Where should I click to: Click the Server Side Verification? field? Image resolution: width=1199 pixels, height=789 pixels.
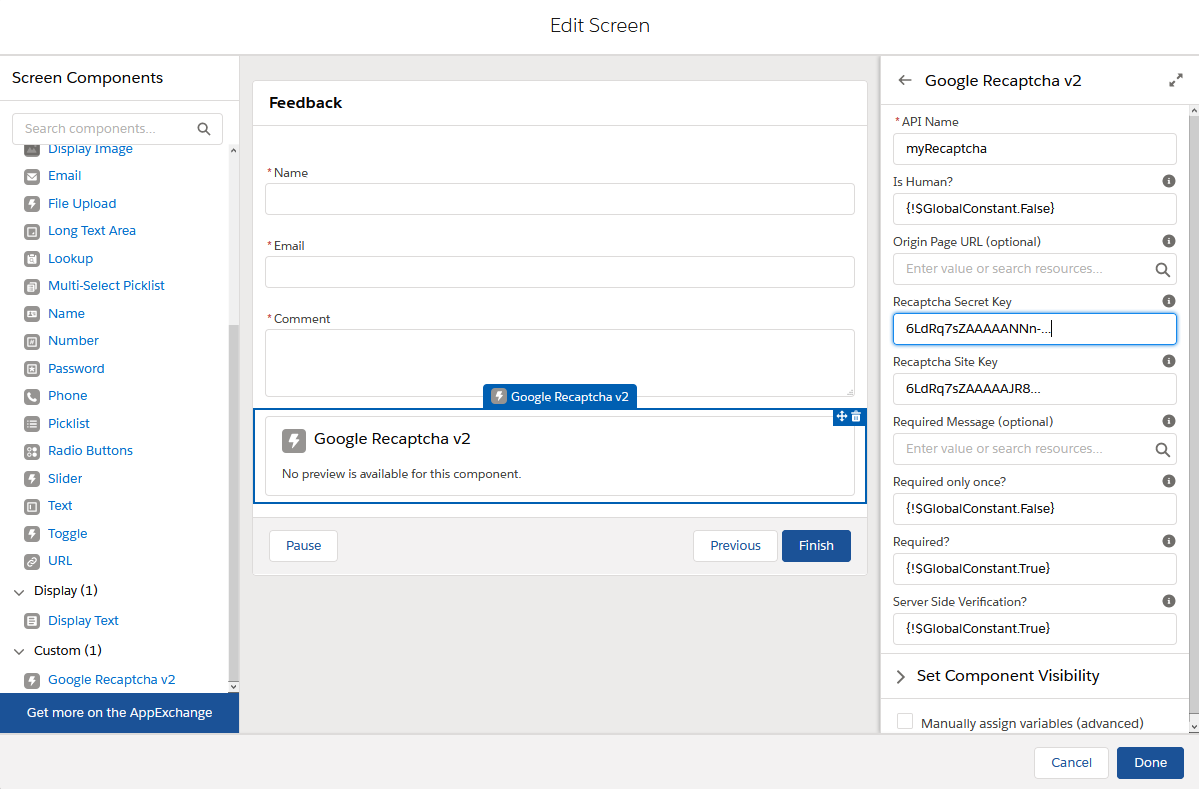click(x=1035, y=629)
